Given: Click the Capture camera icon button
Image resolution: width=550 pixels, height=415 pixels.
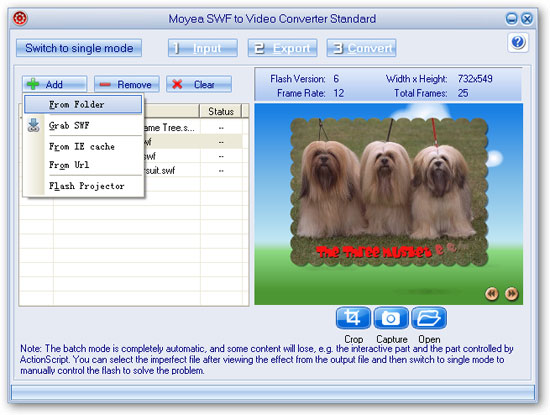Looking at the screenshot, I should tap(391, 318).
